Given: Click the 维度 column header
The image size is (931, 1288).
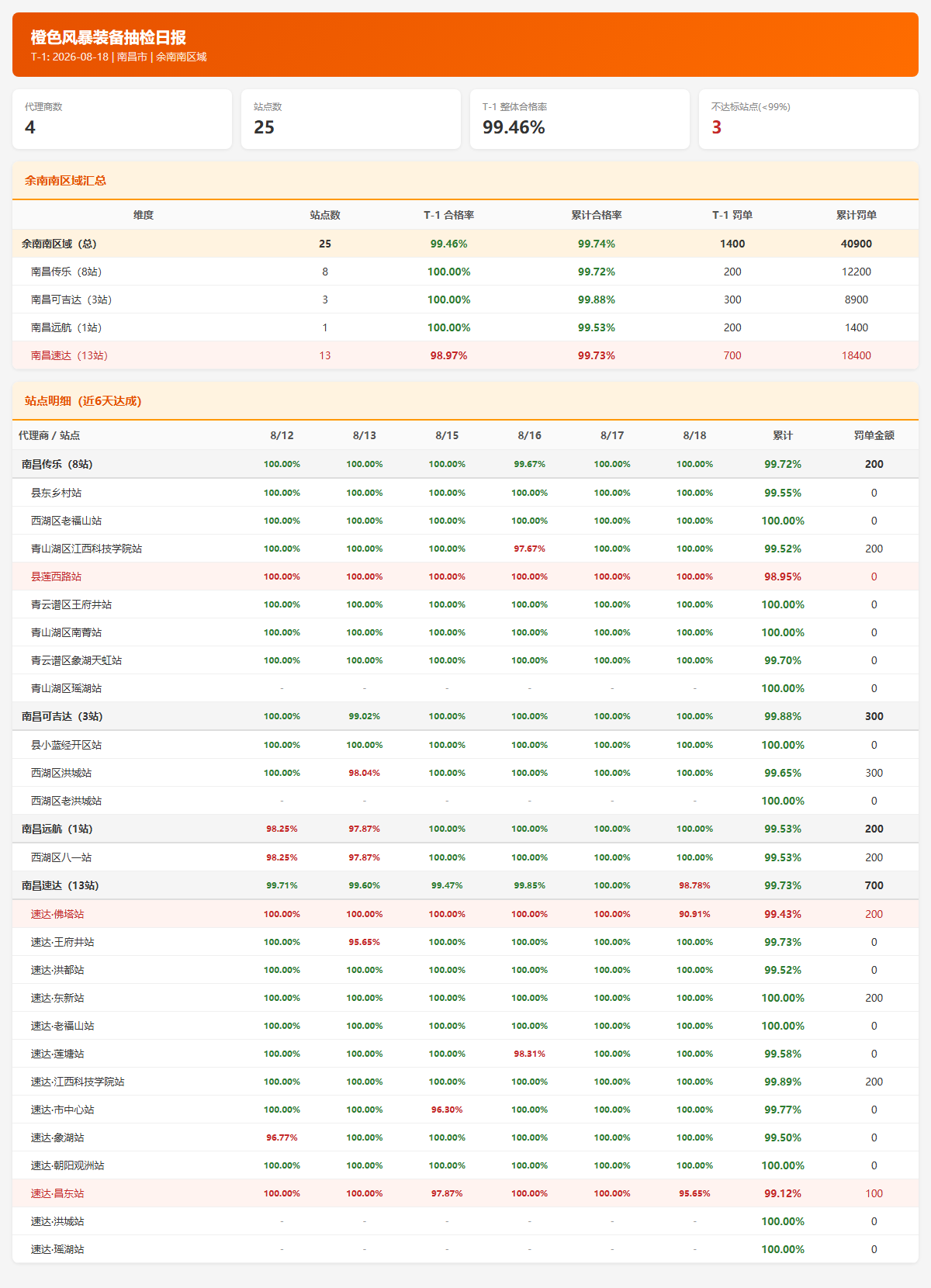Looking at the screenshot, I should pyautogui.click(x=144, y=215).
